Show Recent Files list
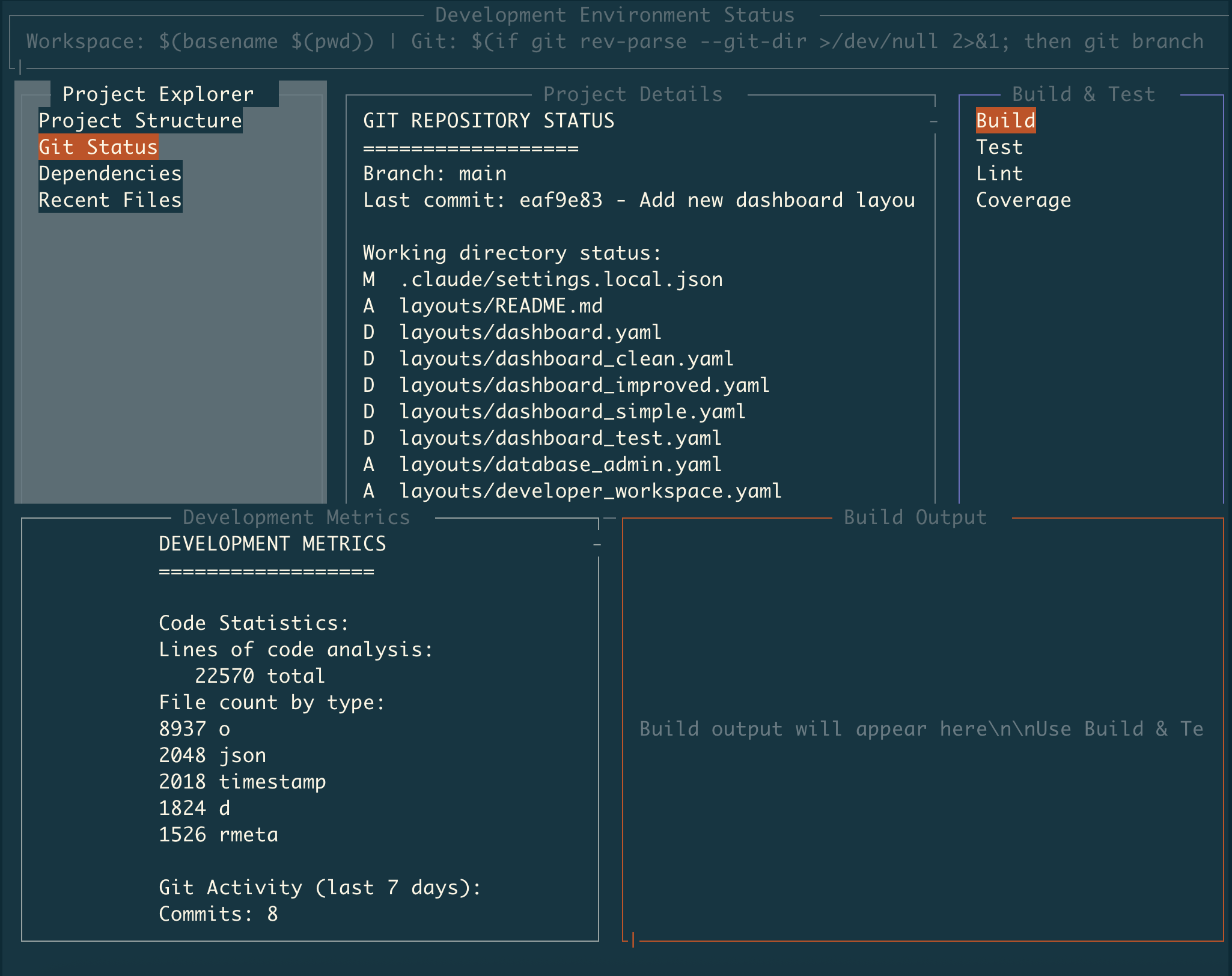The width and height of the screenshot is (1232, 976). pyautogui.click(x=109, y=199)
